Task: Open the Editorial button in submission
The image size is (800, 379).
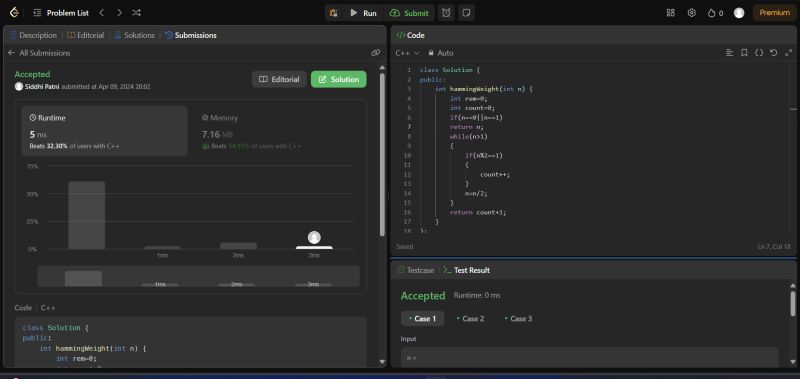Action: [279, 79]
